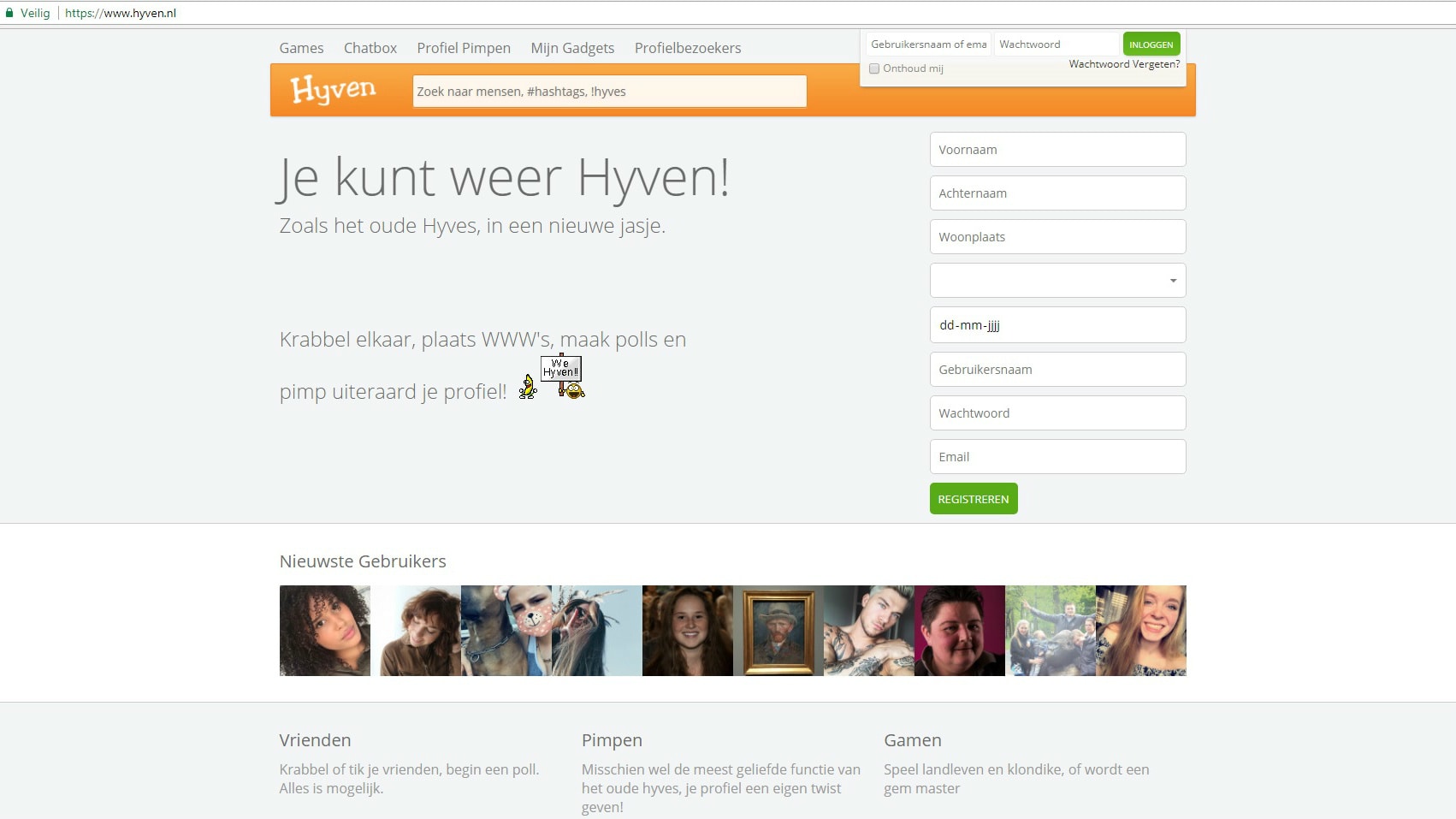The width and height of the screenshot is (1456, 819).
Task: Click the INLOGGEN button
Action: (1151, 44)
